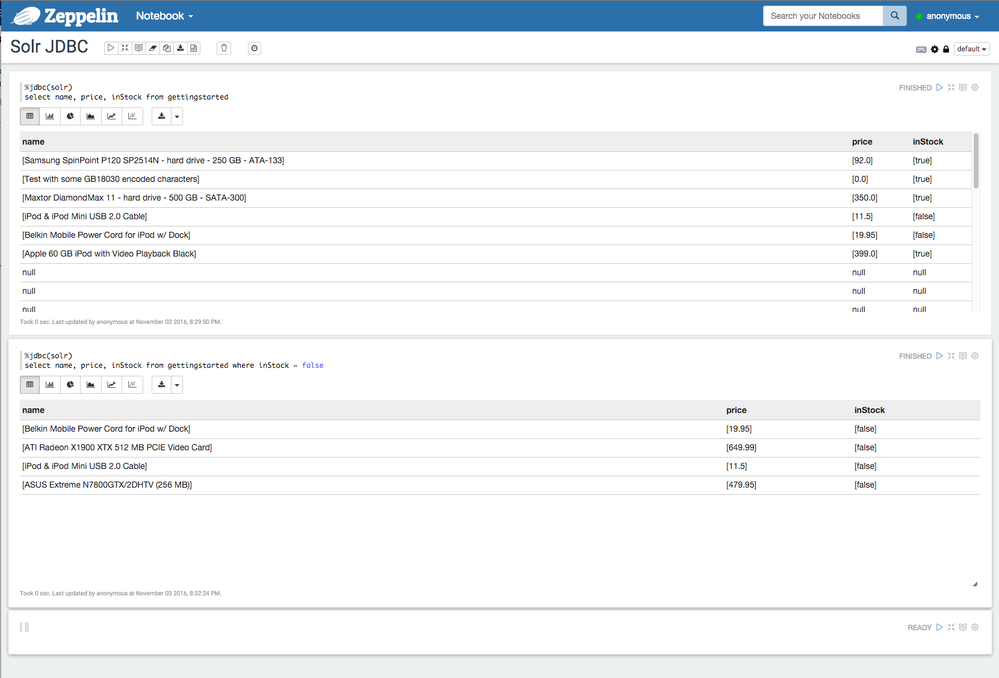
Task: Switch second paragraph to bar chart
Action: tap(50, 384)
